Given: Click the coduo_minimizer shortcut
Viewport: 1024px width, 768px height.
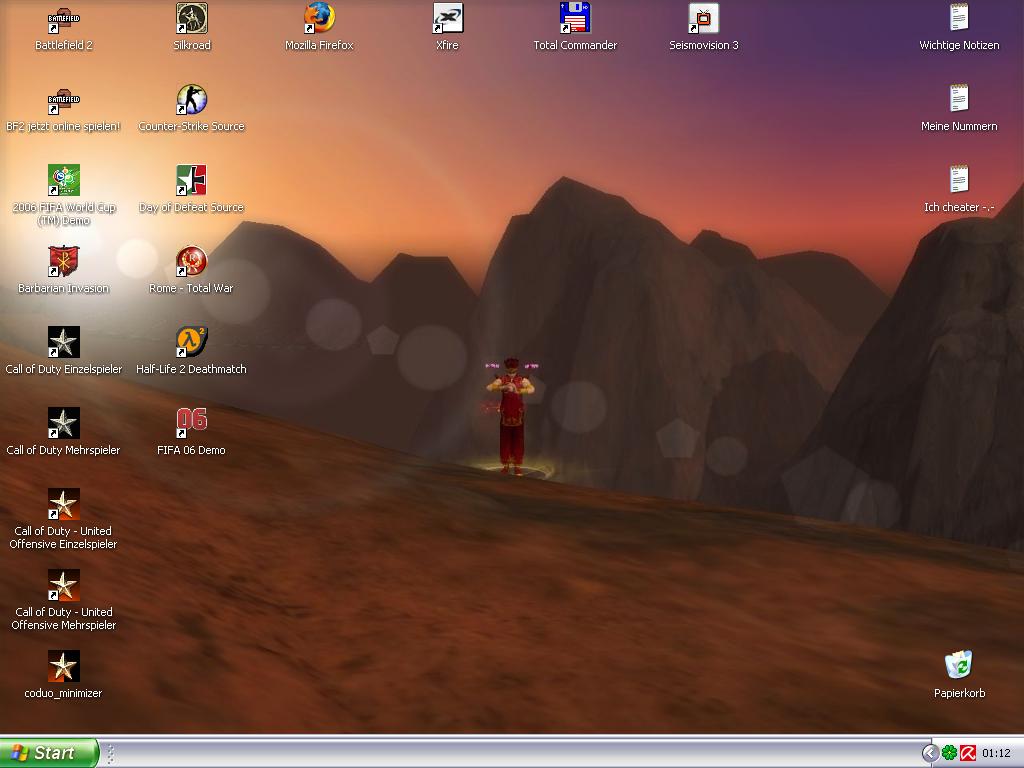Looking at the screenshot, I should (64, 667).
